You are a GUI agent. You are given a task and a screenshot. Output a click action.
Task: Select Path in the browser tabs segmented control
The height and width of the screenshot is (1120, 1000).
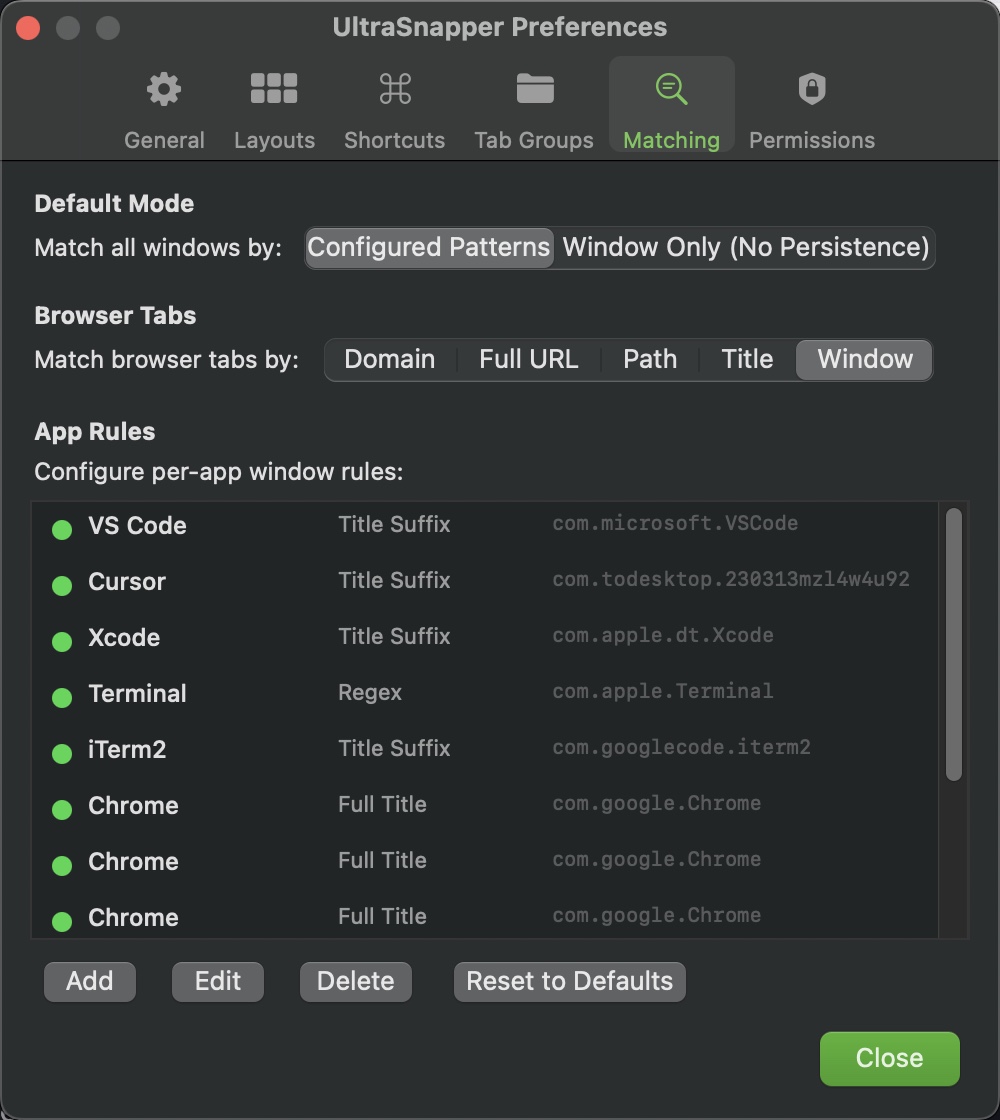pyautogui.click(x=650, y=359)
